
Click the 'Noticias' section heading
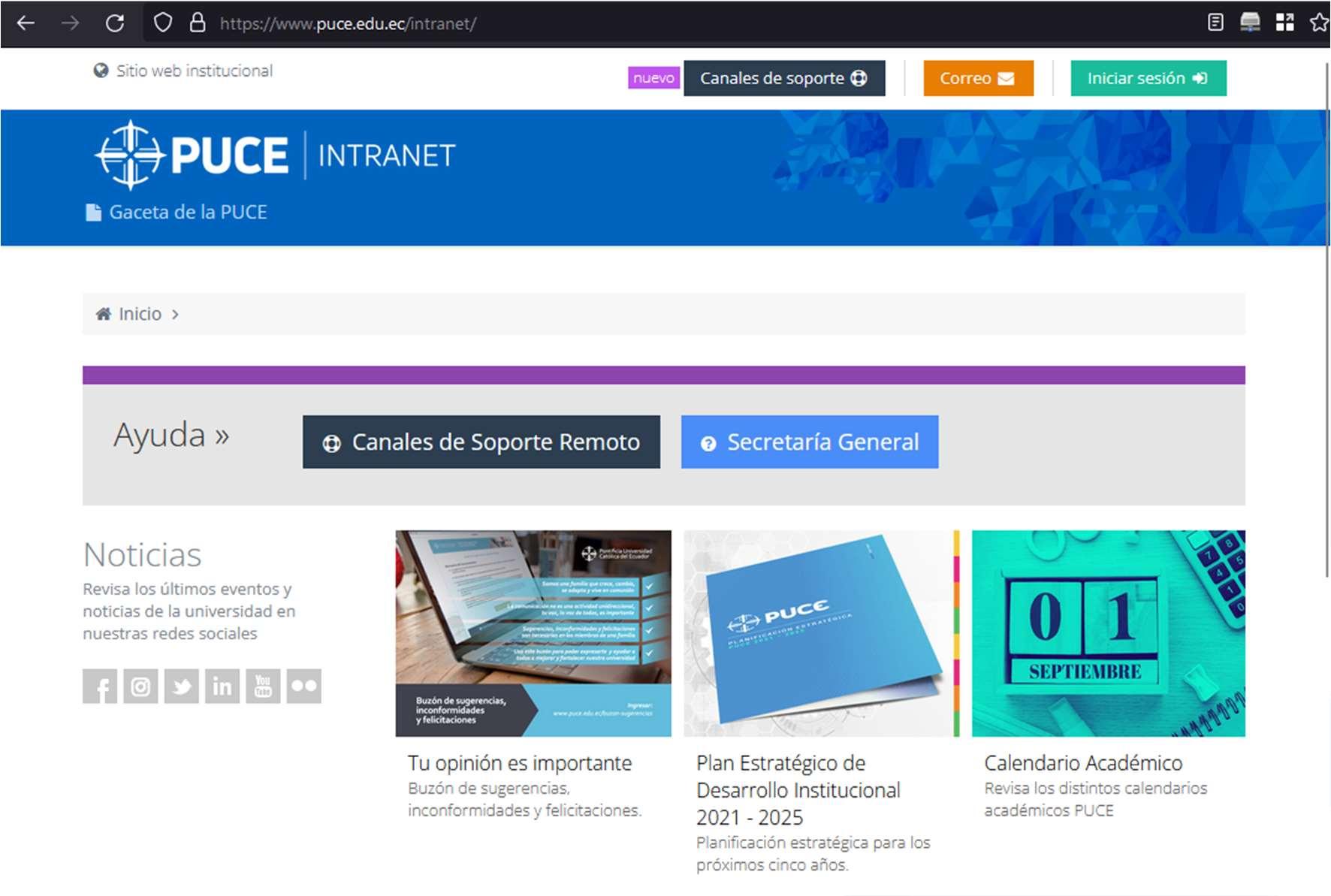click(x=142, y=555)
